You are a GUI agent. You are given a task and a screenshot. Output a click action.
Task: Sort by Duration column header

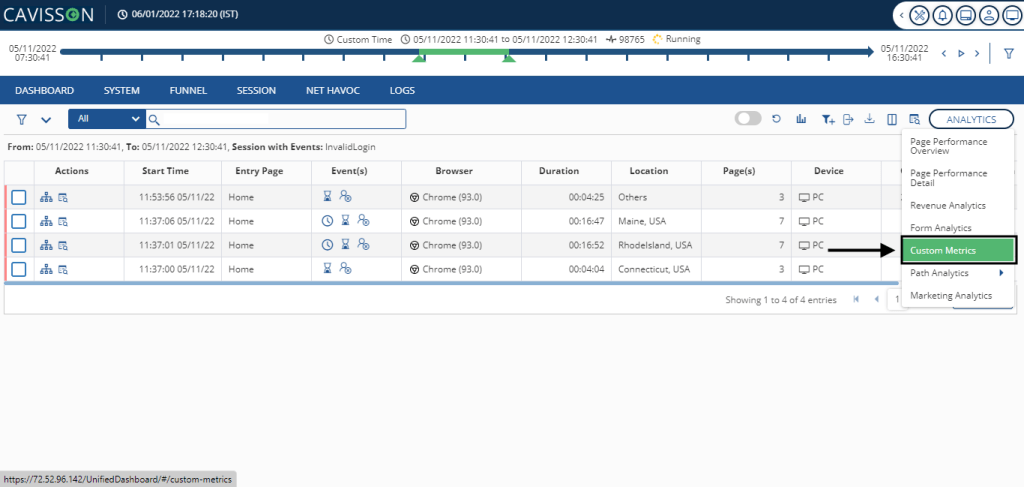point(558,171)
